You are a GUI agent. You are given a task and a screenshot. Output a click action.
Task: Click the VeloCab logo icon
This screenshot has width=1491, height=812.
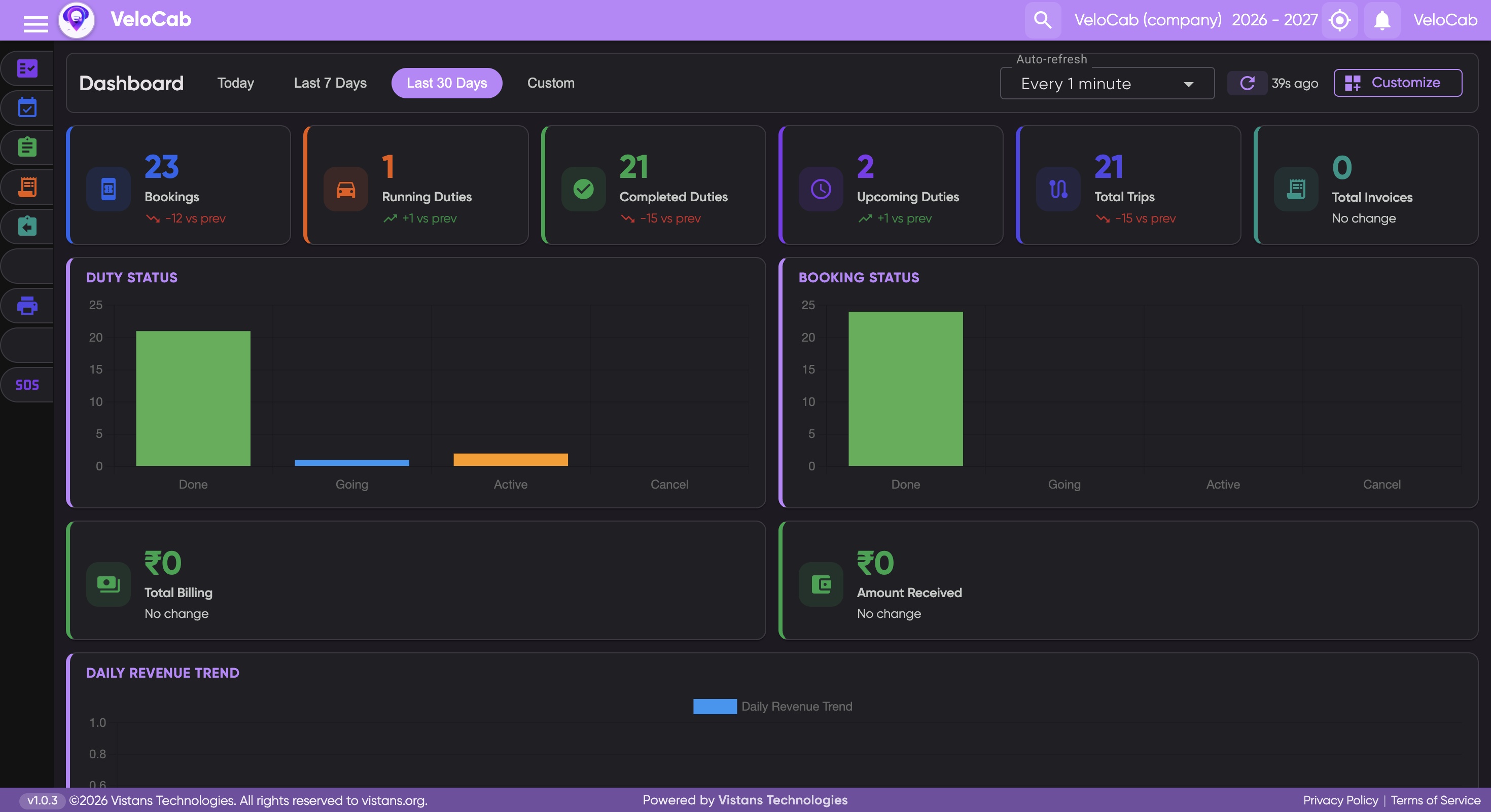tap(77, 20)
